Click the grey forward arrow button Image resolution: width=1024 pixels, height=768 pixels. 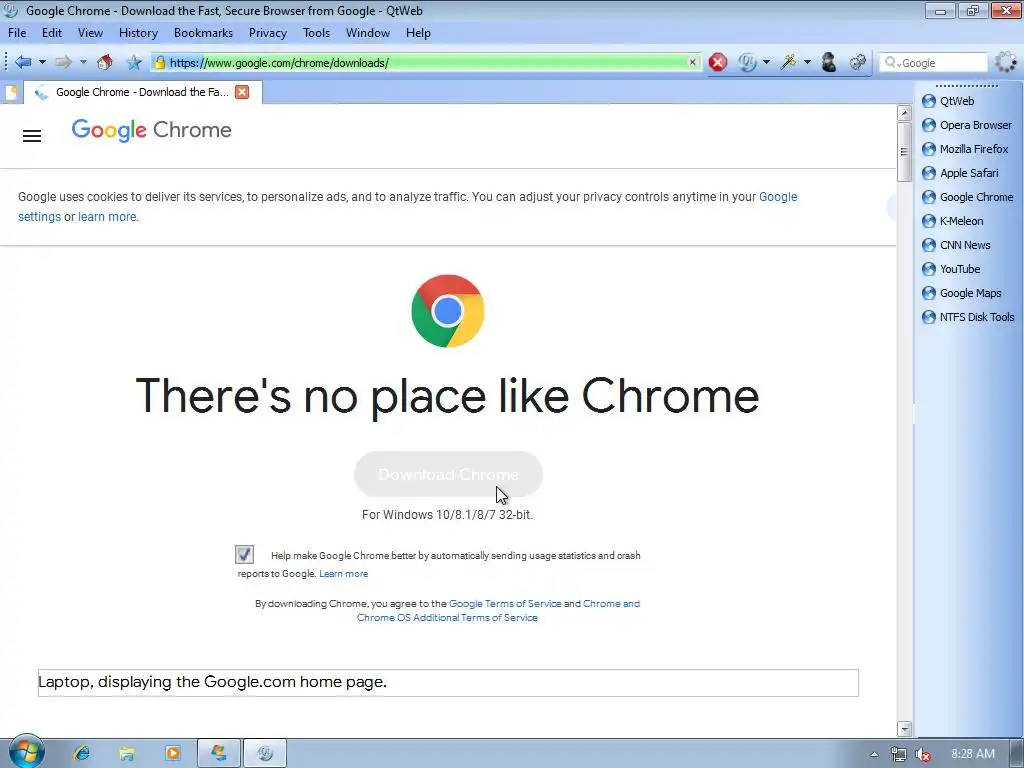pyautogui.click(x=63, y=63)
